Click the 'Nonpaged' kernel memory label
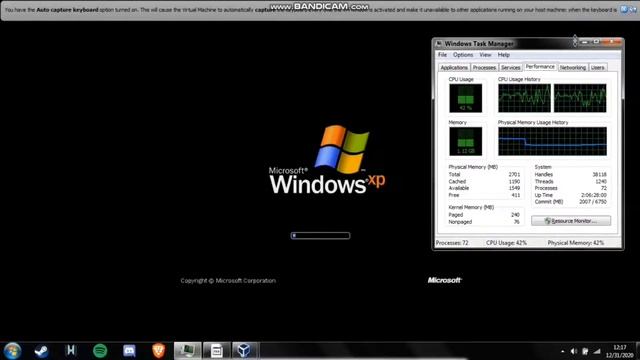 [460, 222]
